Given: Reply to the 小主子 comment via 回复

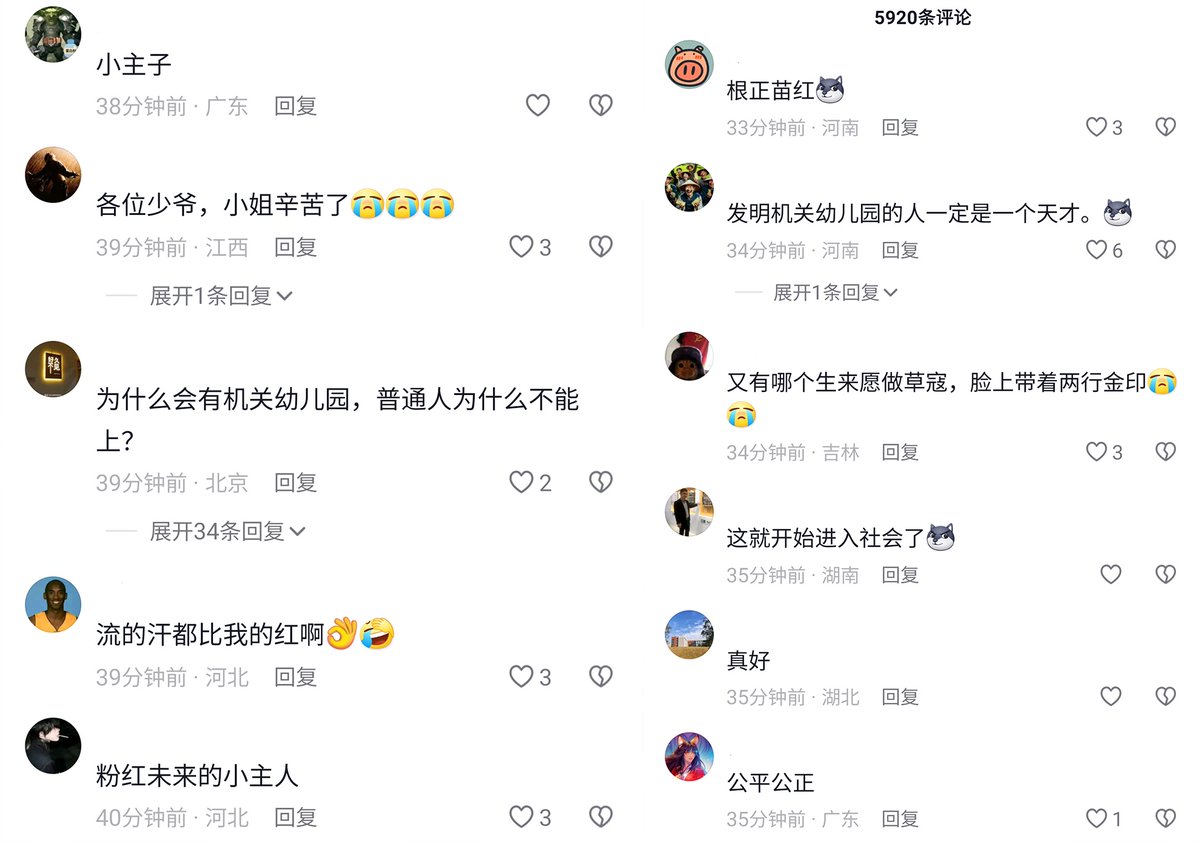Looking at the screenshot, I should pyautogui.click(x=295, y=105).
